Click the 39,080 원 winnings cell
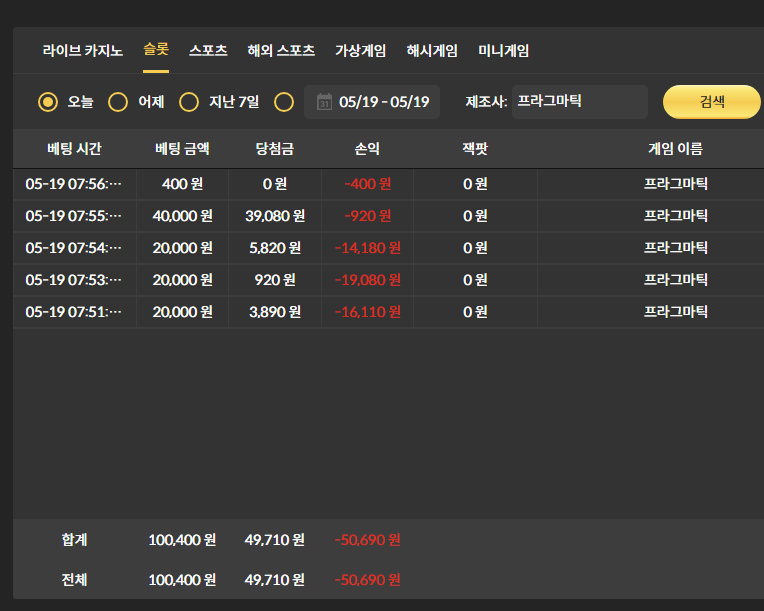This screenshot has width=764, height=611. click(275, 216)
